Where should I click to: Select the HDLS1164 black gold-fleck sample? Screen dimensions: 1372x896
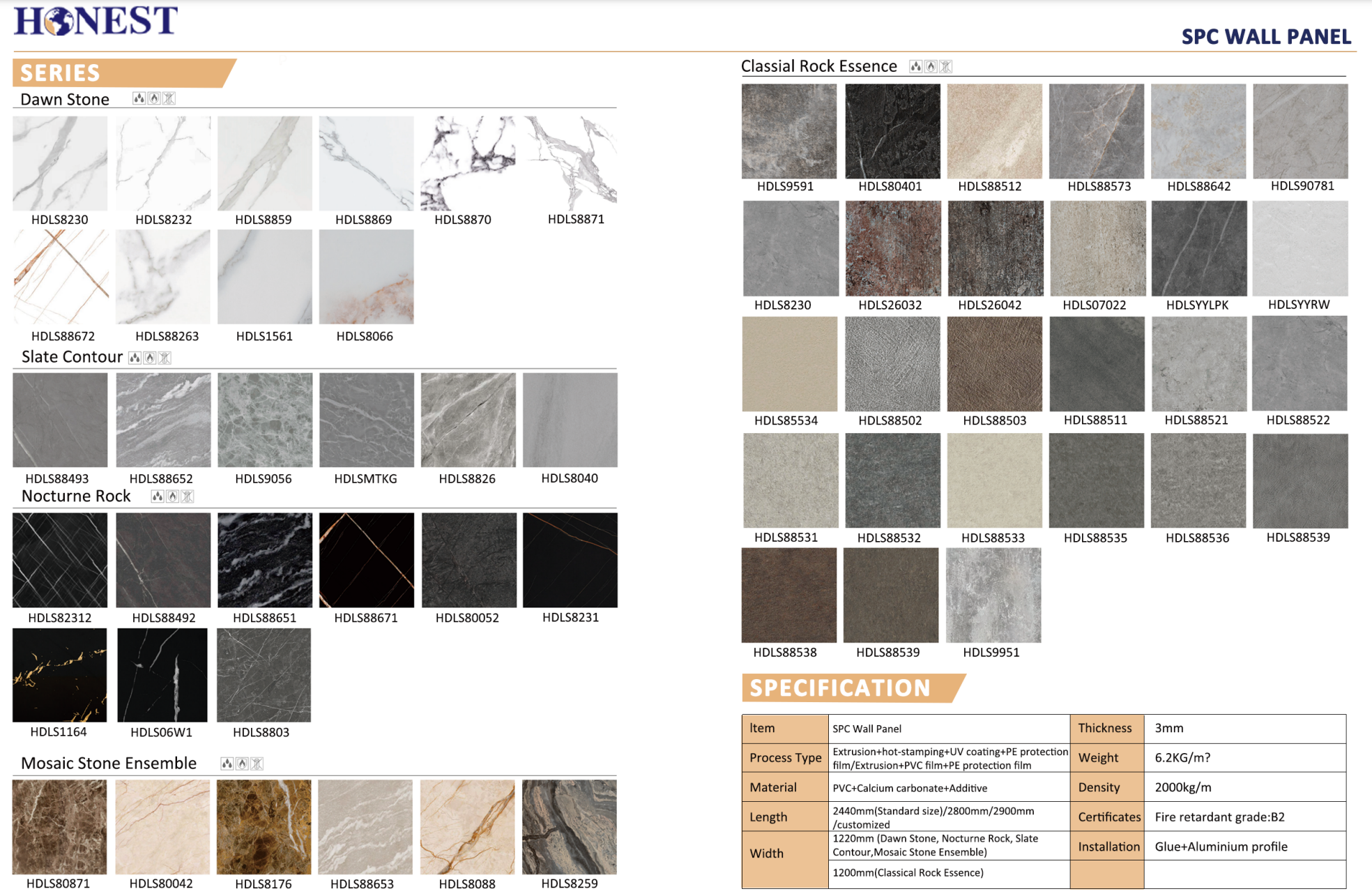[60, 675]
